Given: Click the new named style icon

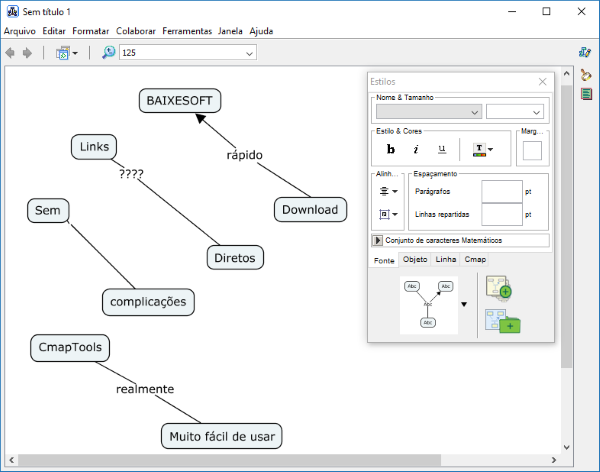Looking at the screenshot, I should click(499, 287).
